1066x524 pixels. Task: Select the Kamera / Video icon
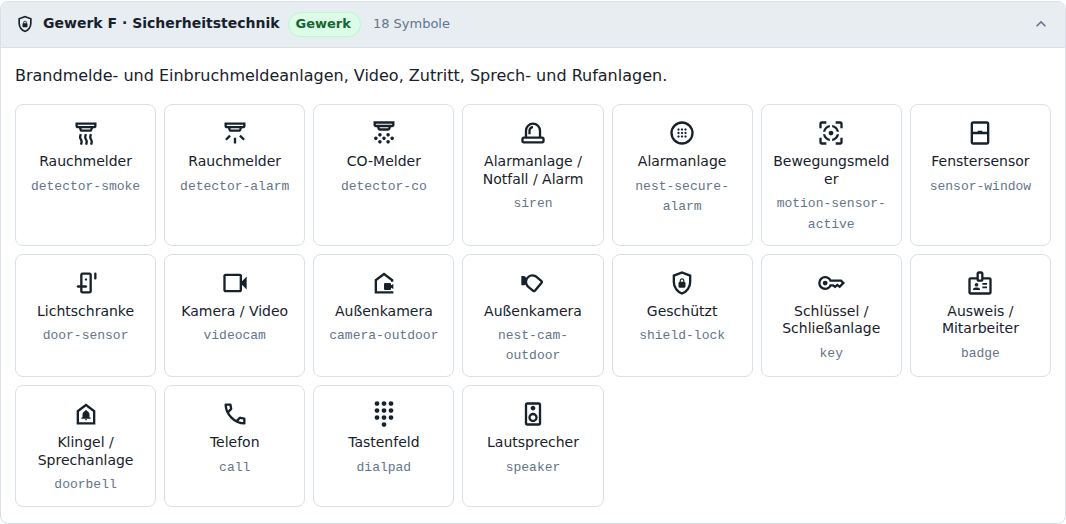pyautogui.click(x=235, y=283)
